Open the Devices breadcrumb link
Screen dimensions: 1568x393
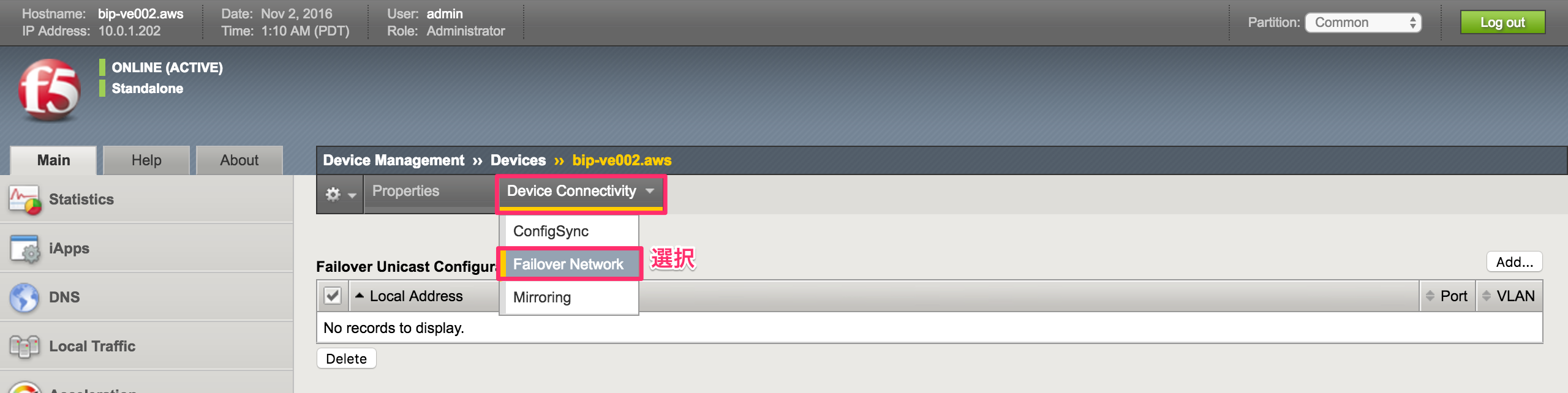click(x=518, y=160)
